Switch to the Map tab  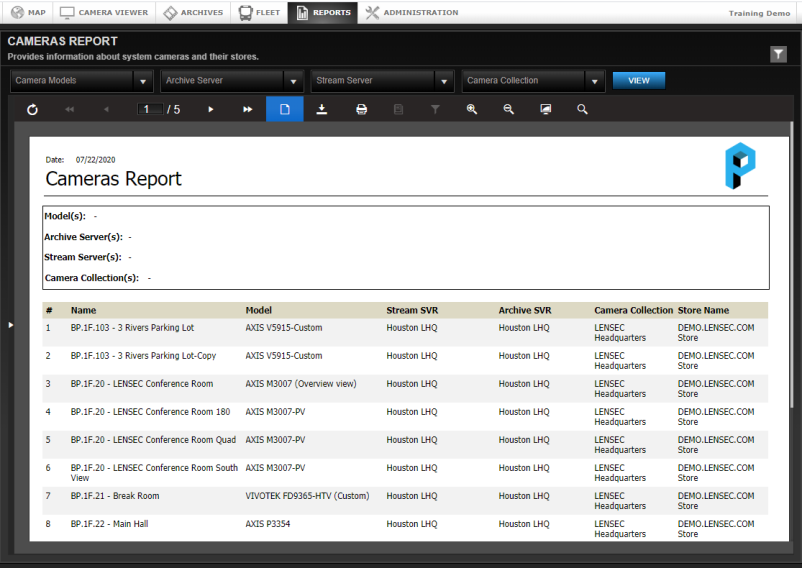[28, 12]
